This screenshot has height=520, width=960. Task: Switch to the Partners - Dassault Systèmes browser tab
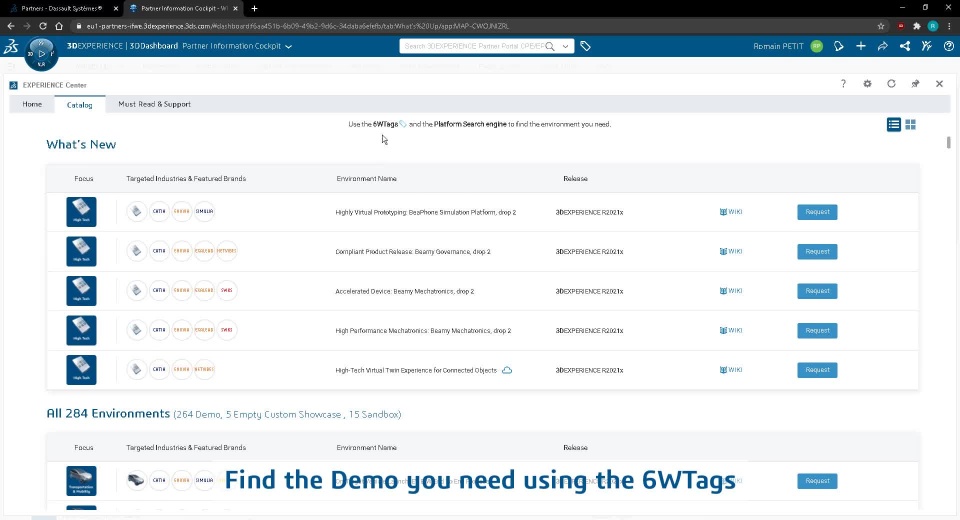point(61,9)
